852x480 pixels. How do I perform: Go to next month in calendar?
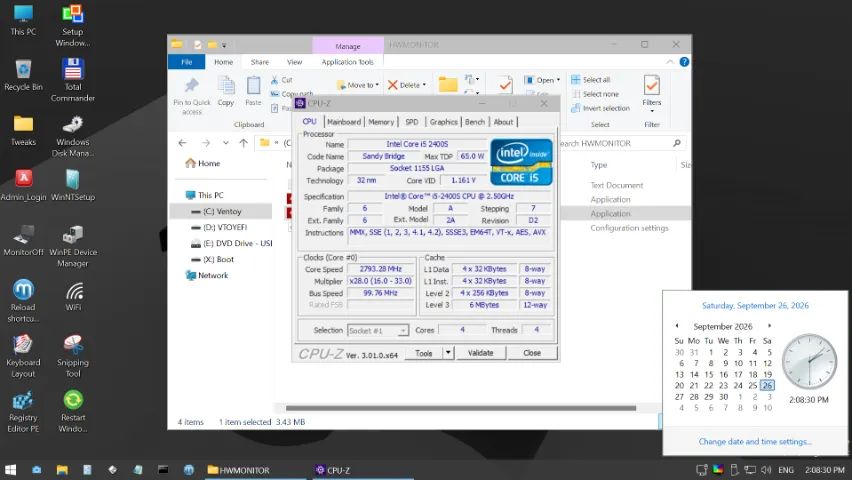tap(769, 326)
